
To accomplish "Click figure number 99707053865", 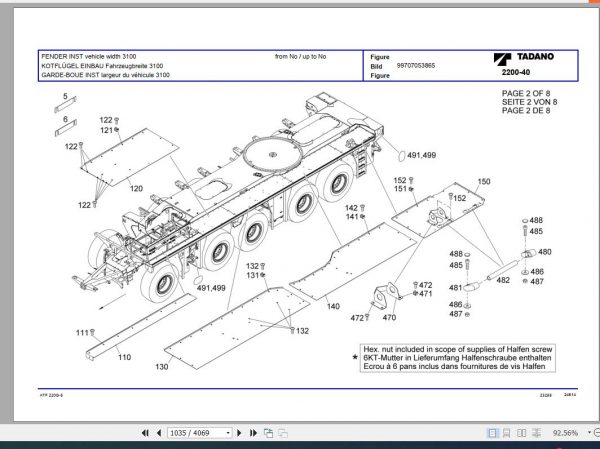I will [x=416, y=65].
